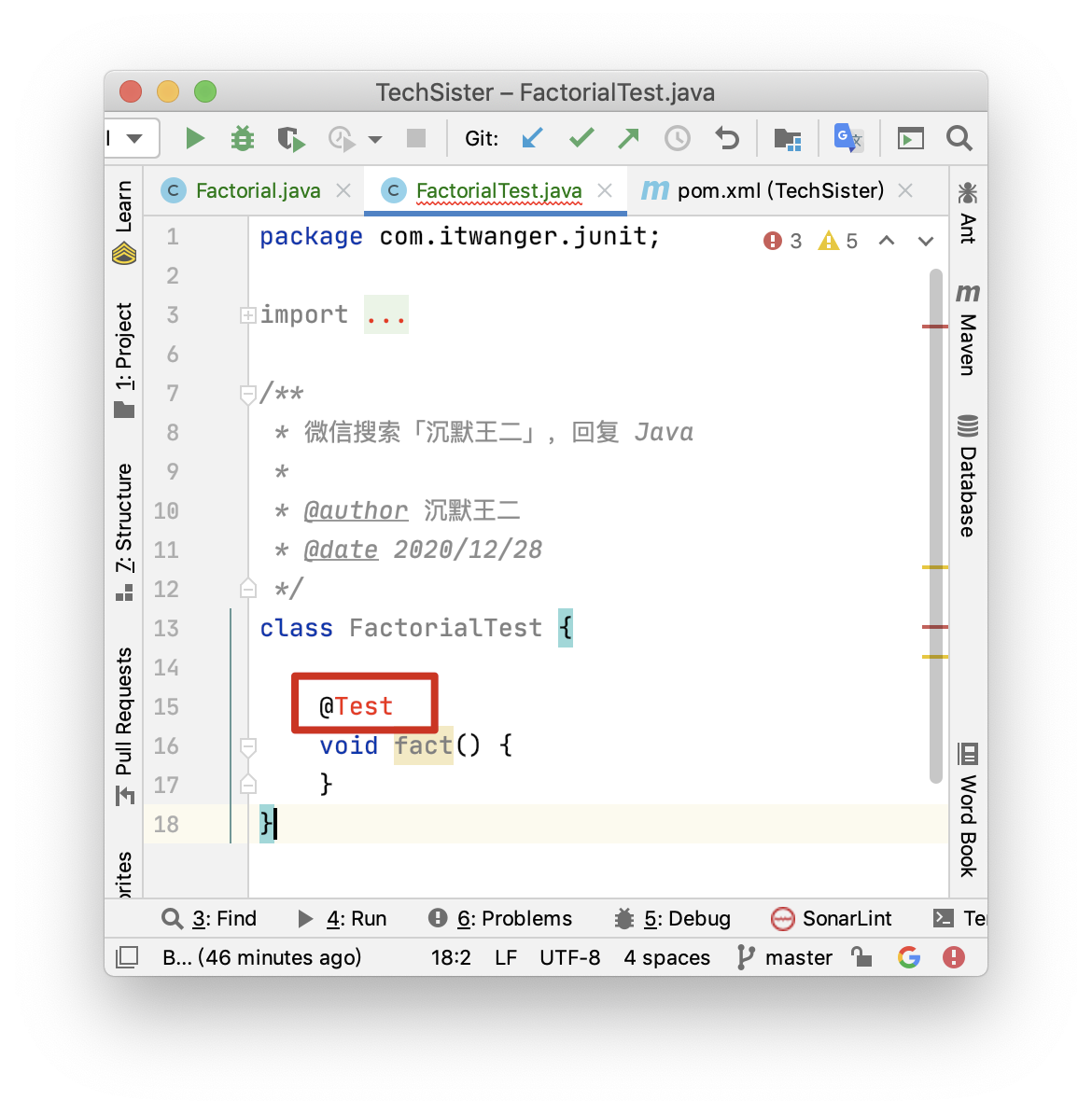The height and width of the screenshot is (1114, 1092).
Task: Click Git commit green checkmark
Action: [x=581, y=139]
